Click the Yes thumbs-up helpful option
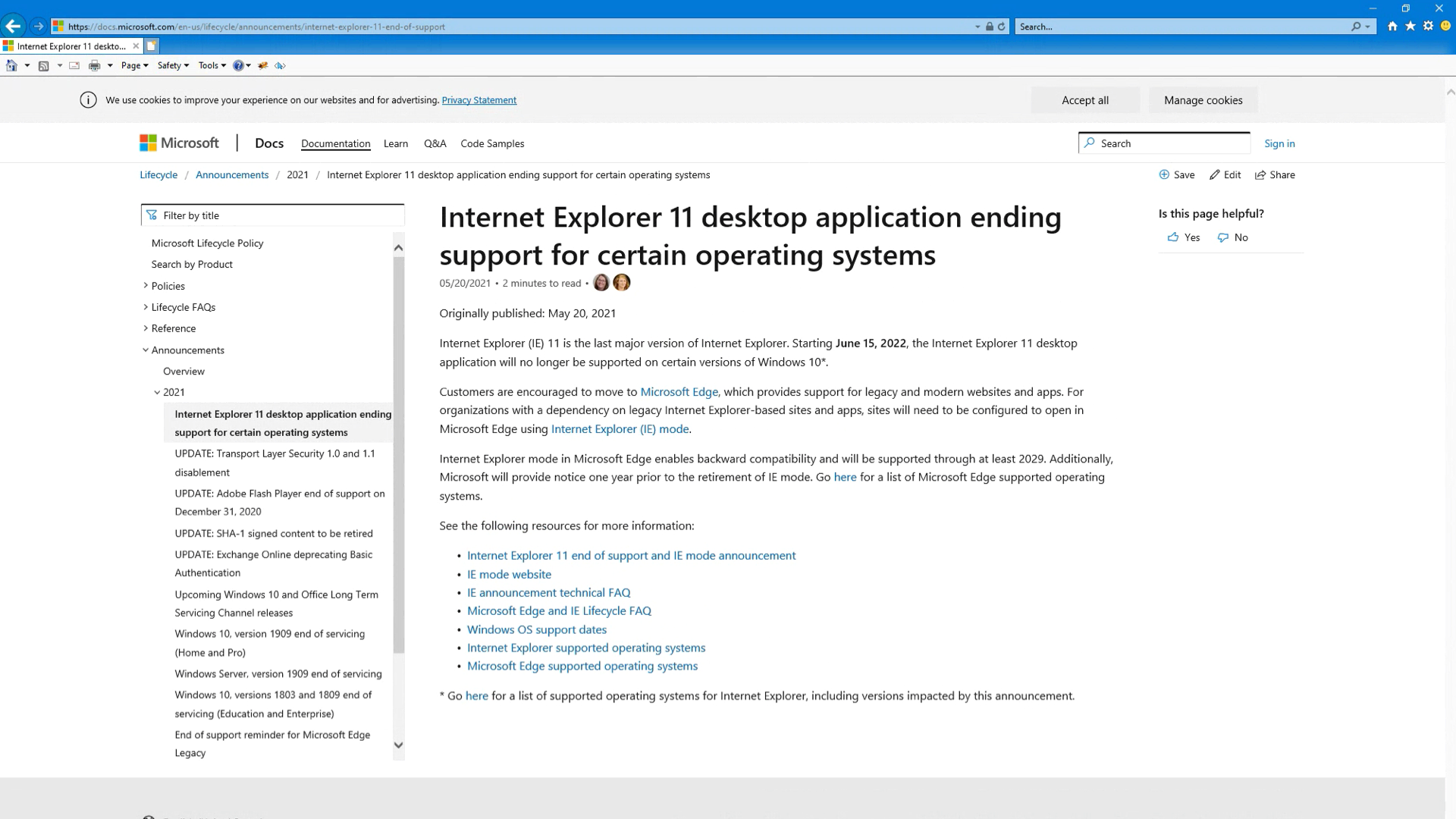Image resolution: width=1456 pixels, height=819 pixels. (x=1184, y=237)
